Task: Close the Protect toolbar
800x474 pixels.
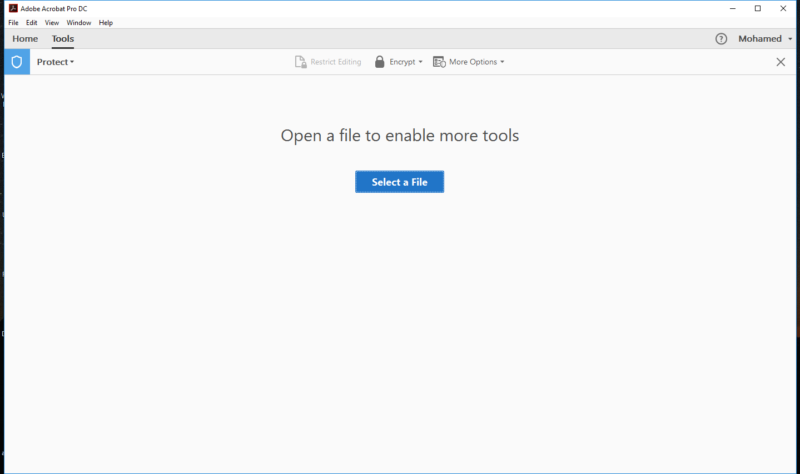Action: [781, 62]
